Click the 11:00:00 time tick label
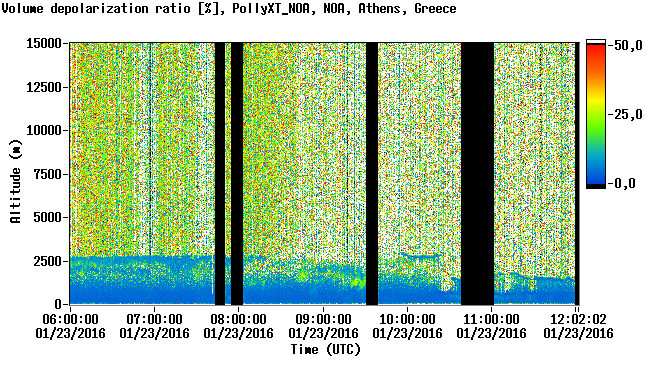 pos(492,319)
